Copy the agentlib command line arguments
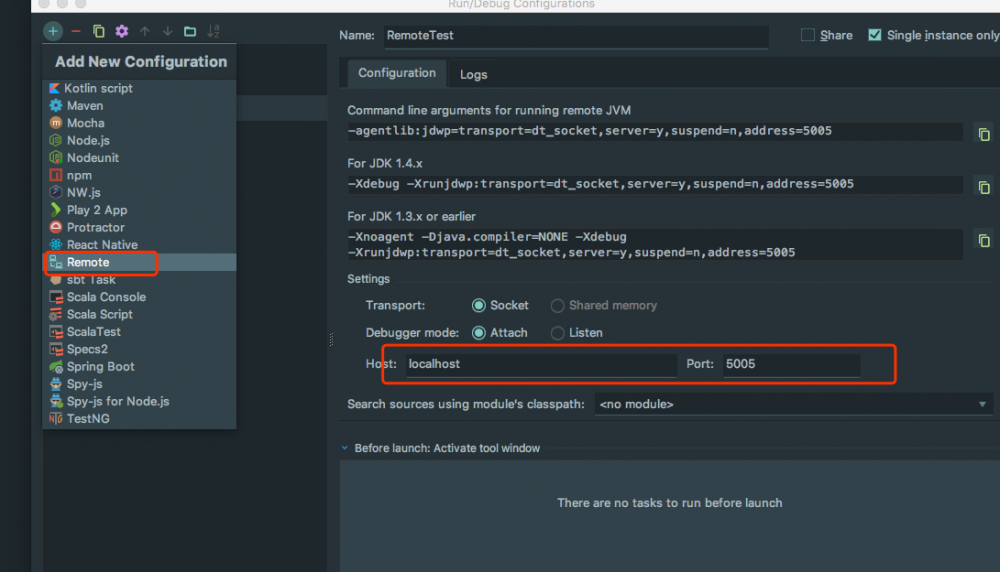 (x=984, y=134)
